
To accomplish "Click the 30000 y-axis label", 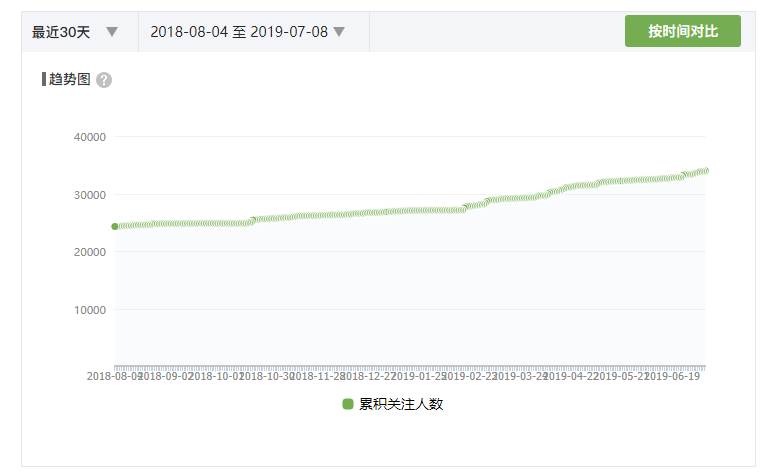I will (x=90, y=195).
